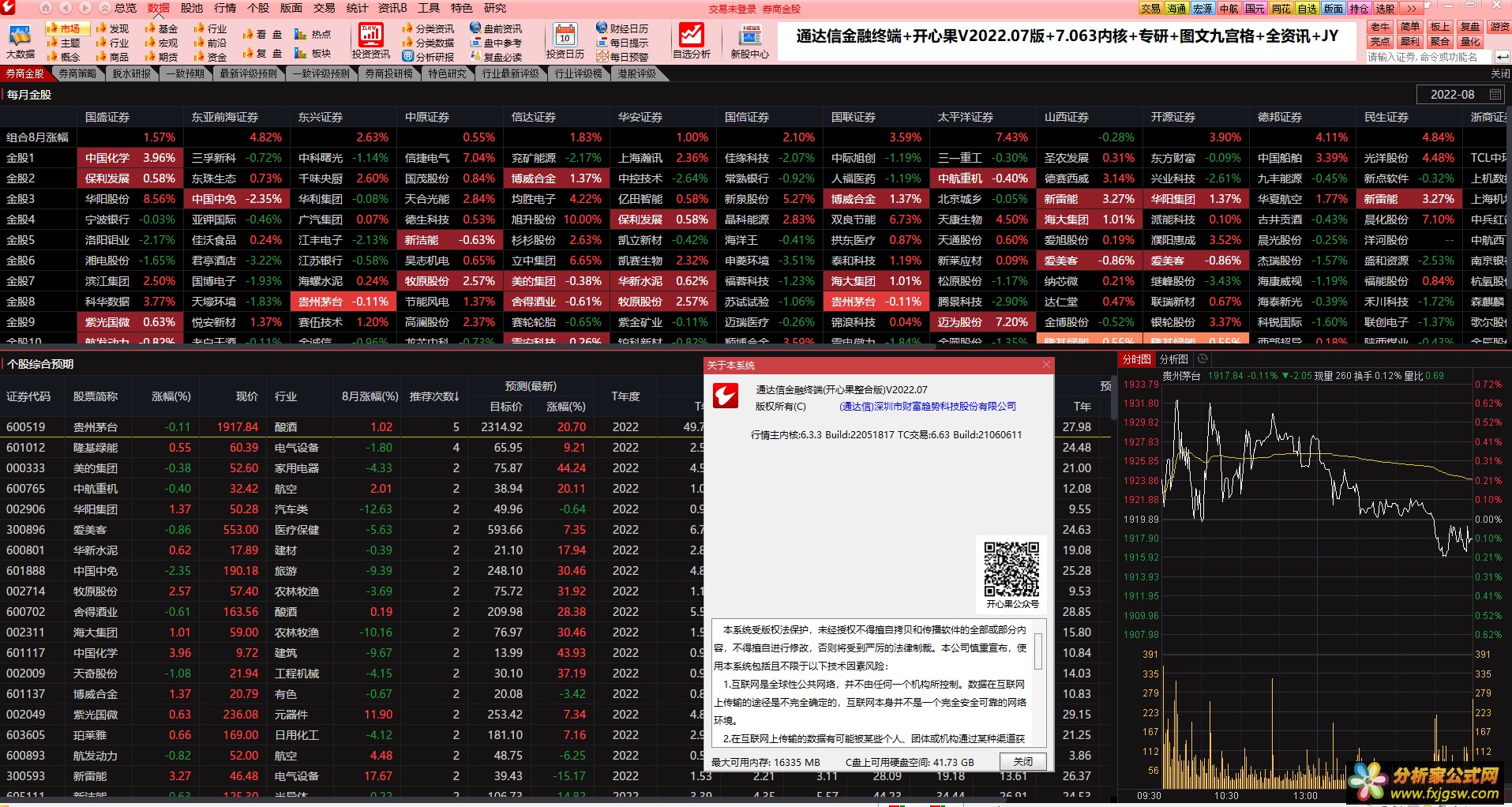Click the 量化 layout button

[1470, 42]
